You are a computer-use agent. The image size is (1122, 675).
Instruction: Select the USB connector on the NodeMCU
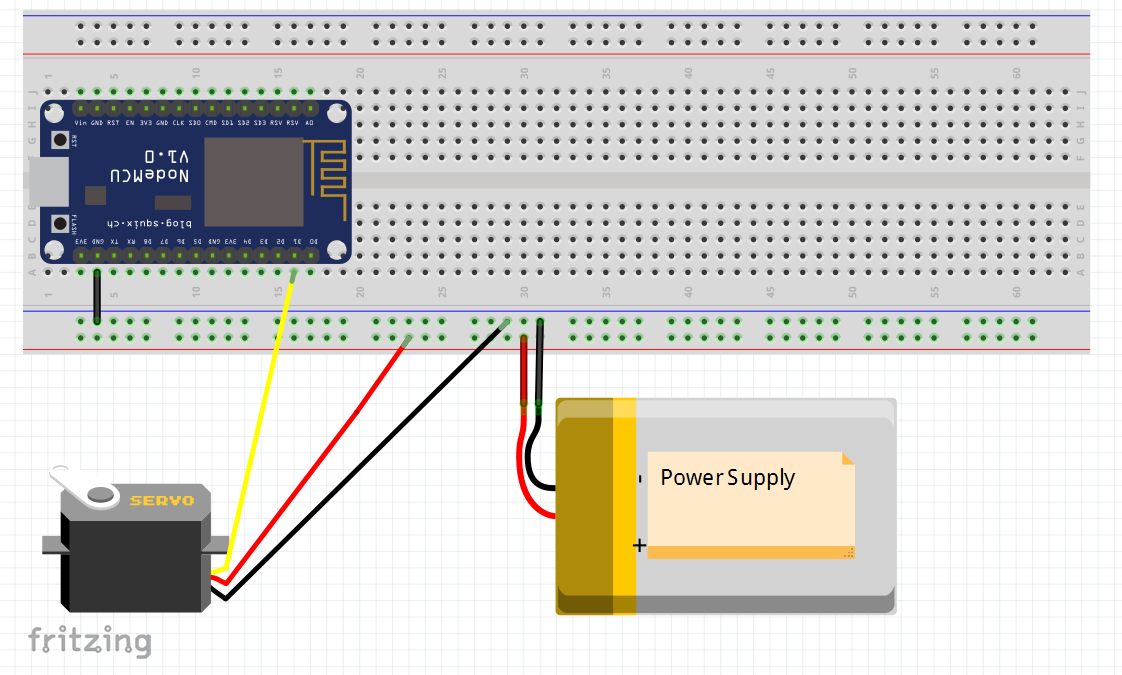click(49, 182)
